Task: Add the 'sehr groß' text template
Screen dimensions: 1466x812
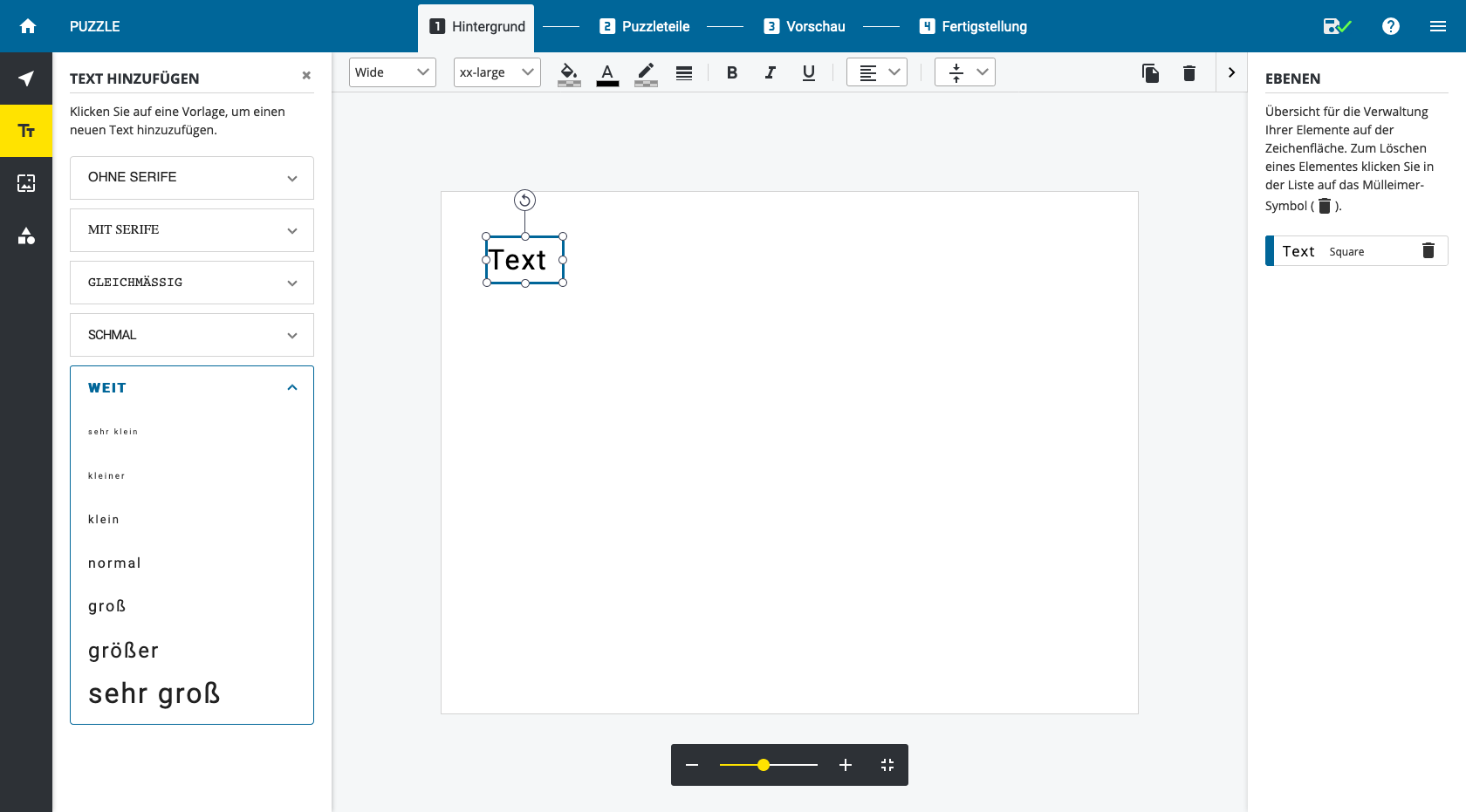Action: [x=154, y=693]
